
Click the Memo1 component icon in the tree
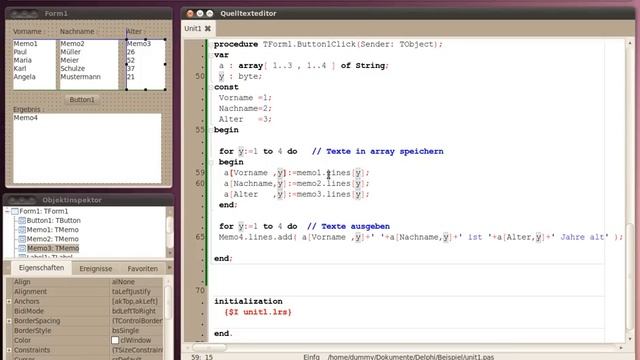point(22,230)
